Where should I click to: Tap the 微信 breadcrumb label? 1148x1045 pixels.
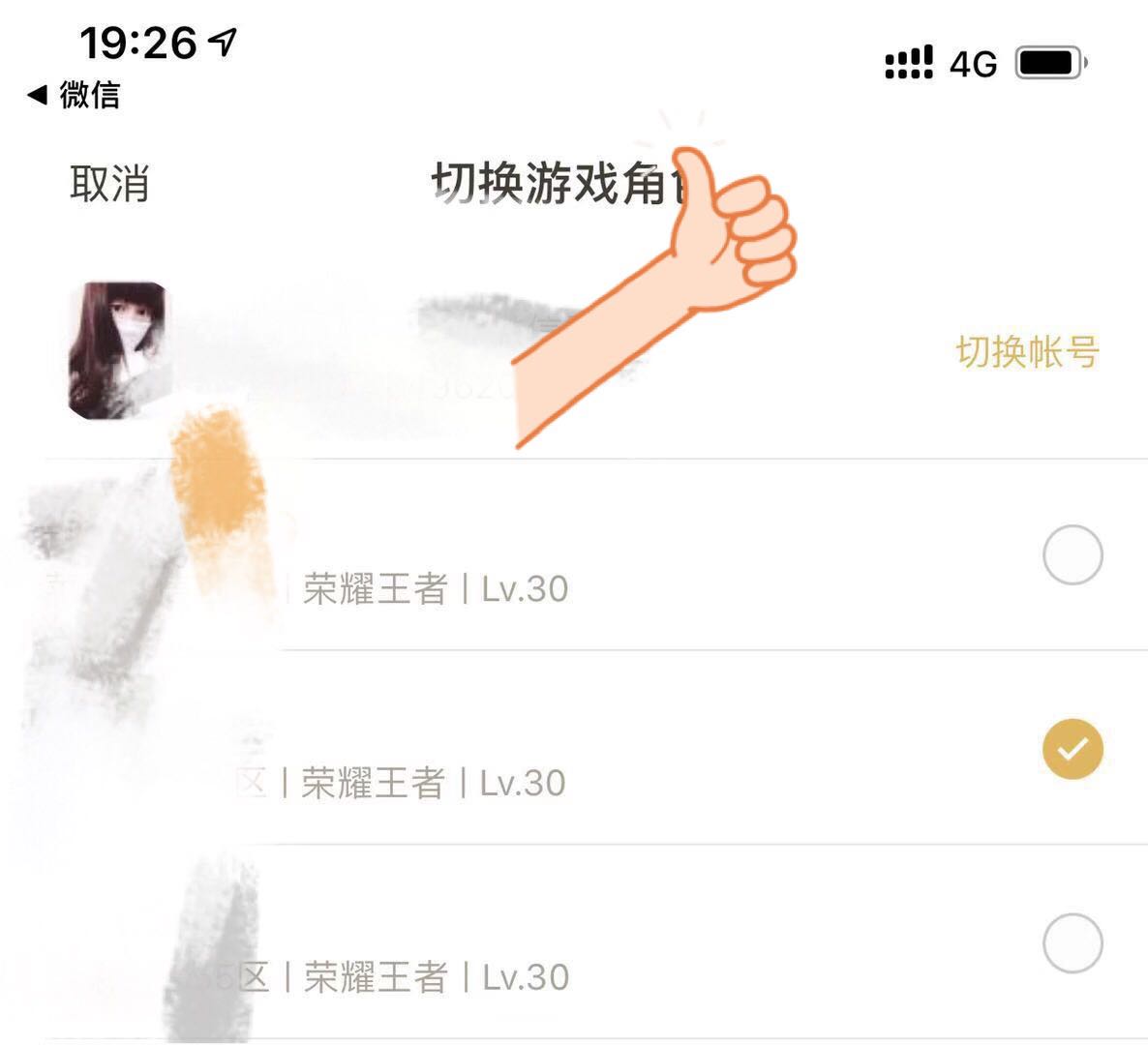click(89, 95)
